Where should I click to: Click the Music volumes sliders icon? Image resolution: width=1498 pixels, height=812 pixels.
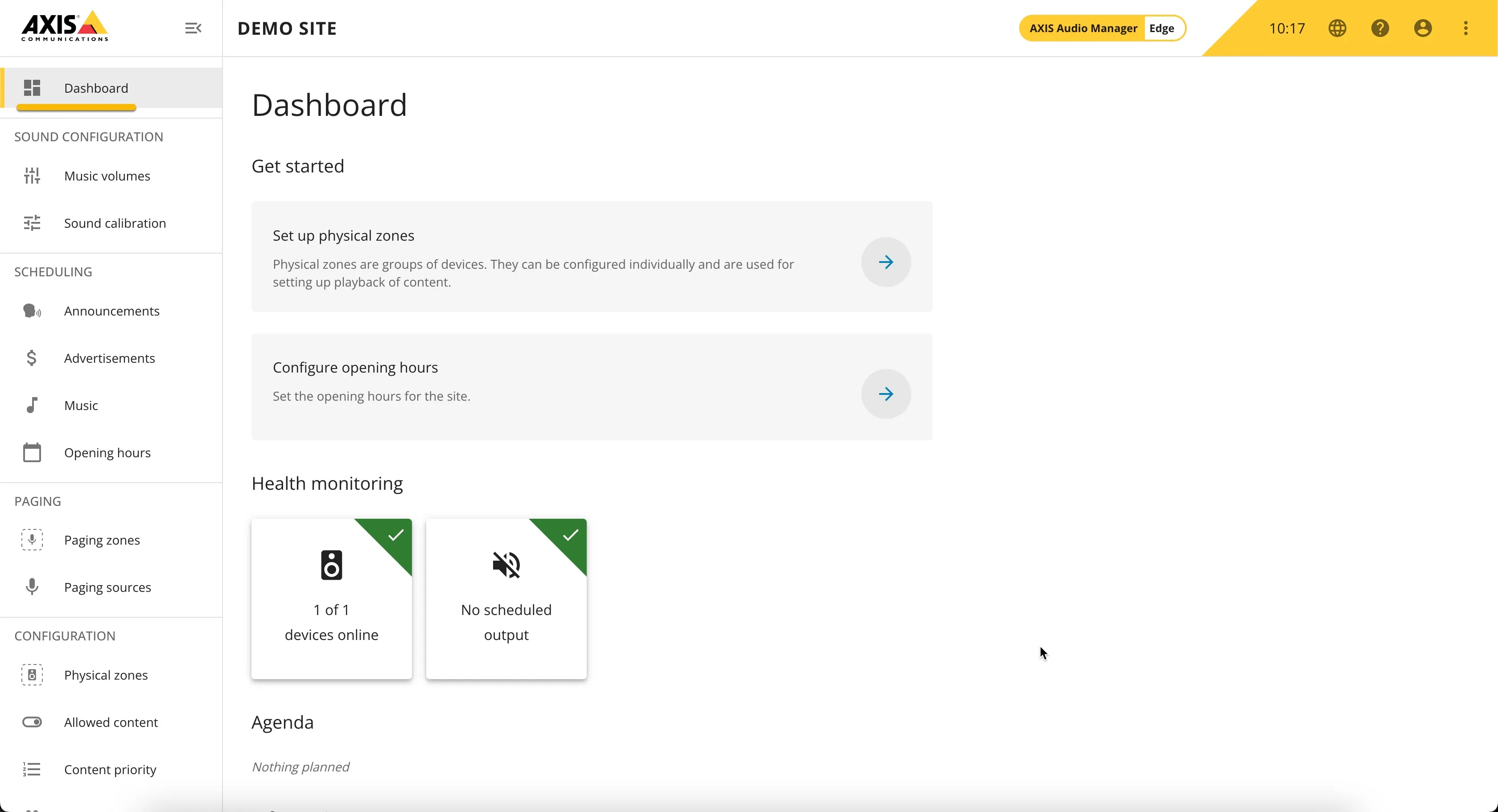tap(32, 176)
